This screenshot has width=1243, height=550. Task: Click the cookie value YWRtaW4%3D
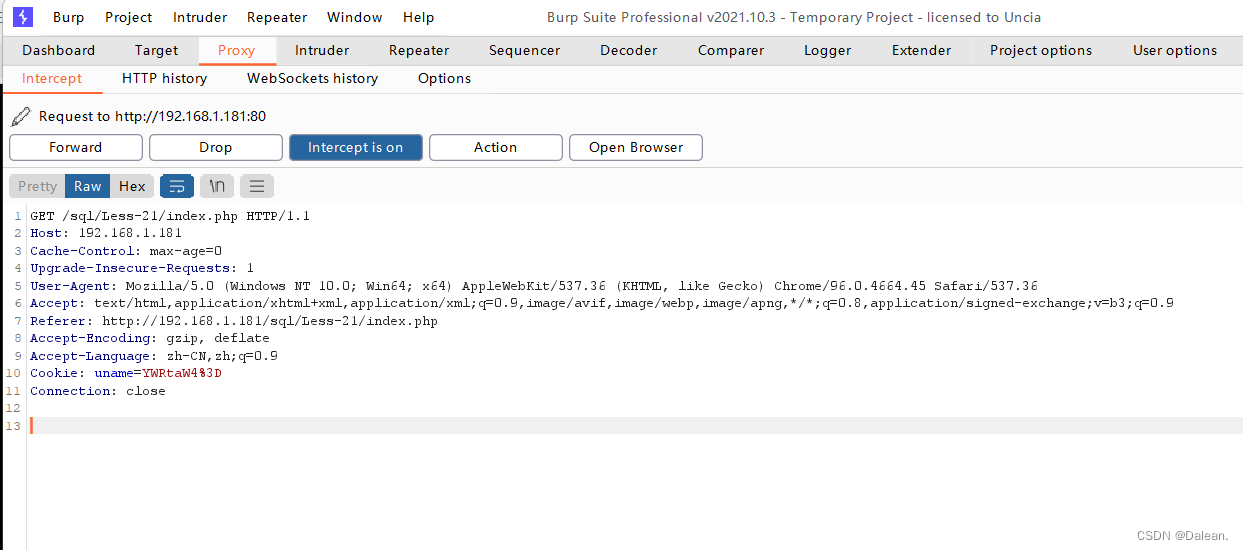[182, 373]
